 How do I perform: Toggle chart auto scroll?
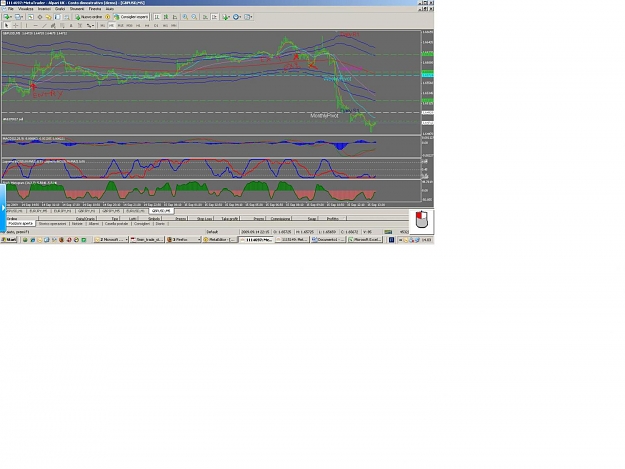tap(205, 17)
